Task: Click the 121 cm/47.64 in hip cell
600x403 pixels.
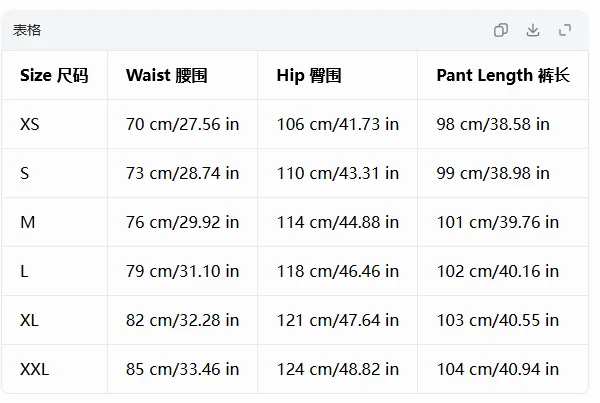Action: pyautogui.click(x=338, y=320)
